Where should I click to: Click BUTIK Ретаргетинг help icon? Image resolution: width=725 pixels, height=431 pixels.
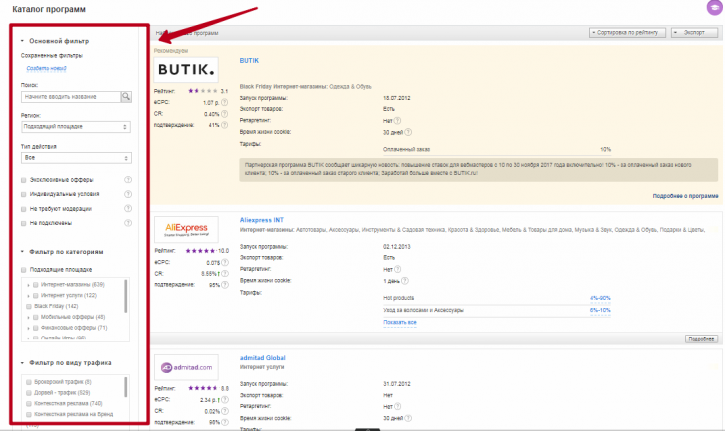click(x=397, y=121)
